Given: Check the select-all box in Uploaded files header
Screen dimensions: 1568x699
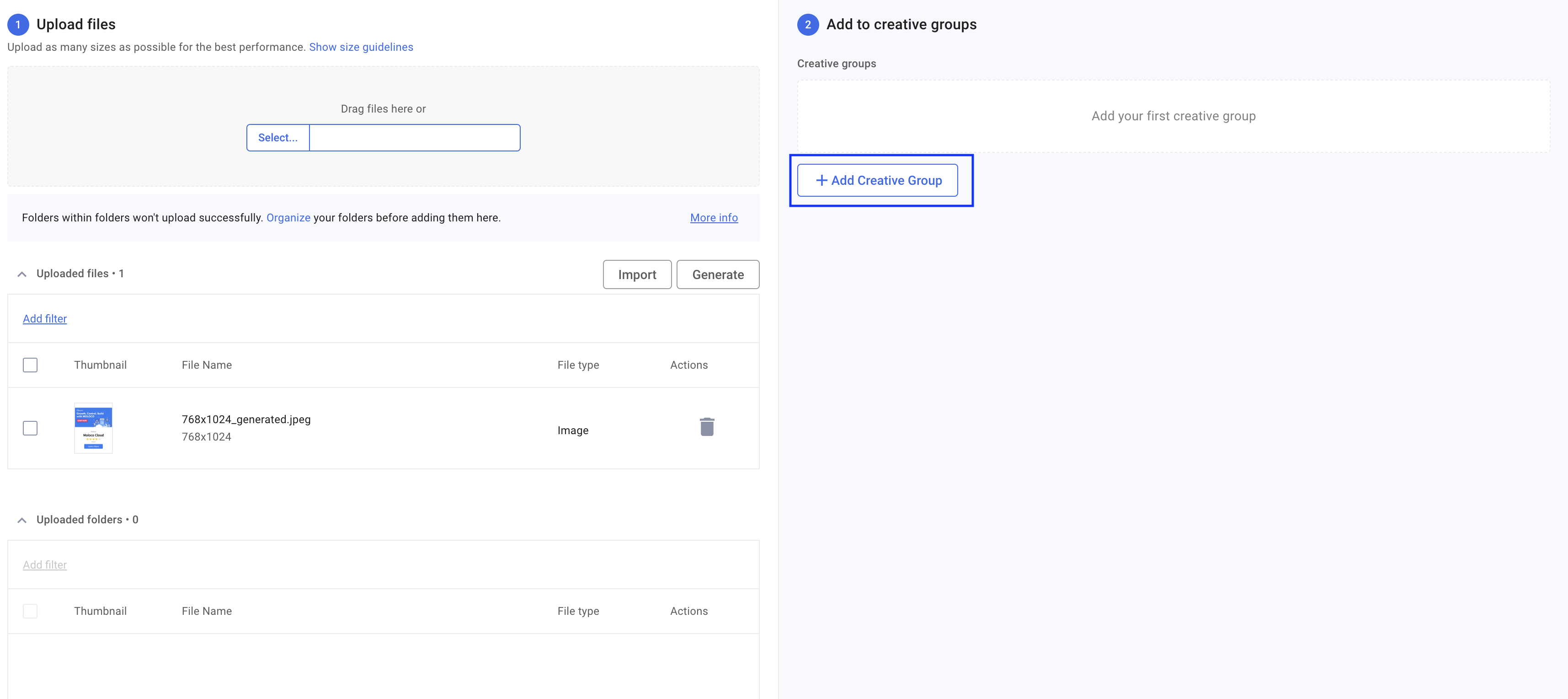Looking at the screenshot, I should 30,365.
